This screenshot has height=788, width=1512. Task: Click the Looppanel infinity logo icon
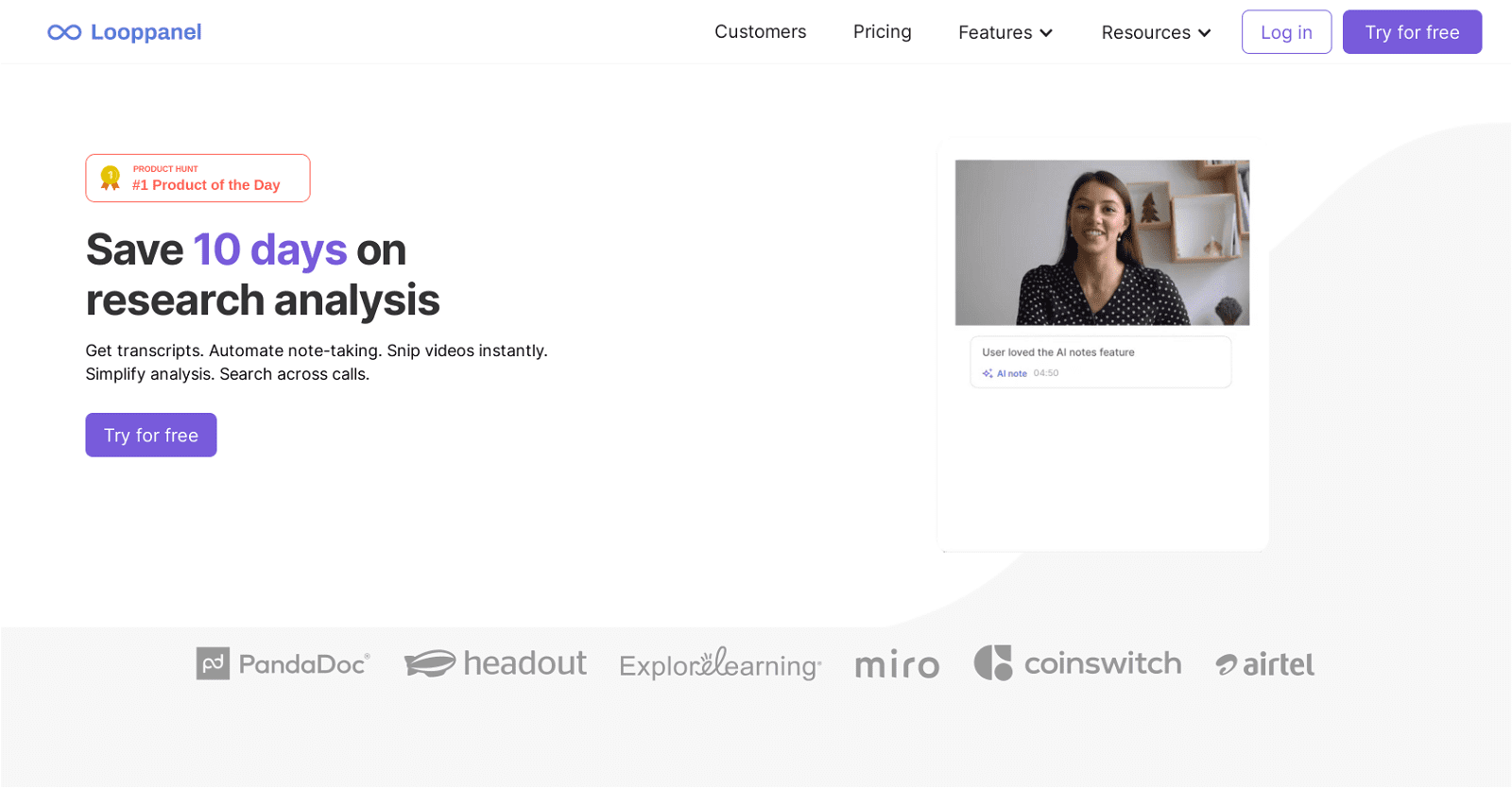tap(64, 32)
